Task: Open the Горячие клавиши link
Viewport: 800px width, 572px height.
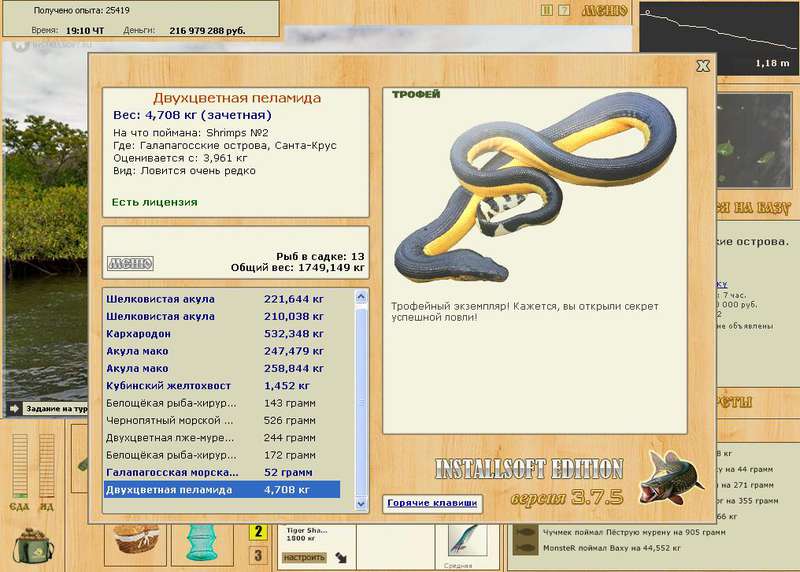Action: tap(432, 503)
